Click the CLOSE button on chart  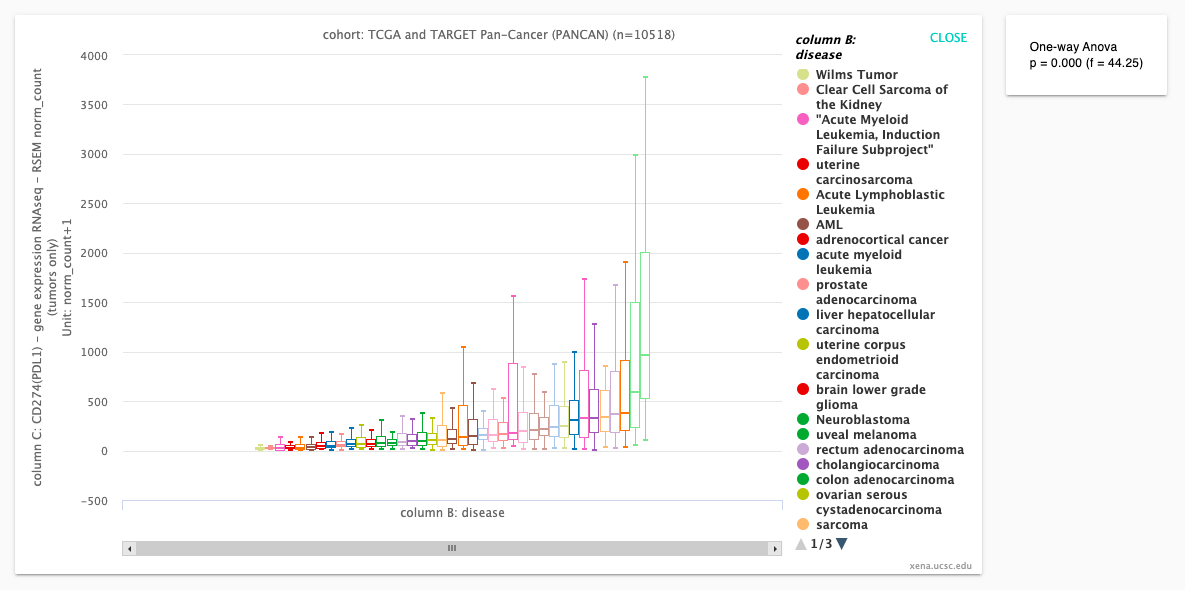(x=948, y=38)
